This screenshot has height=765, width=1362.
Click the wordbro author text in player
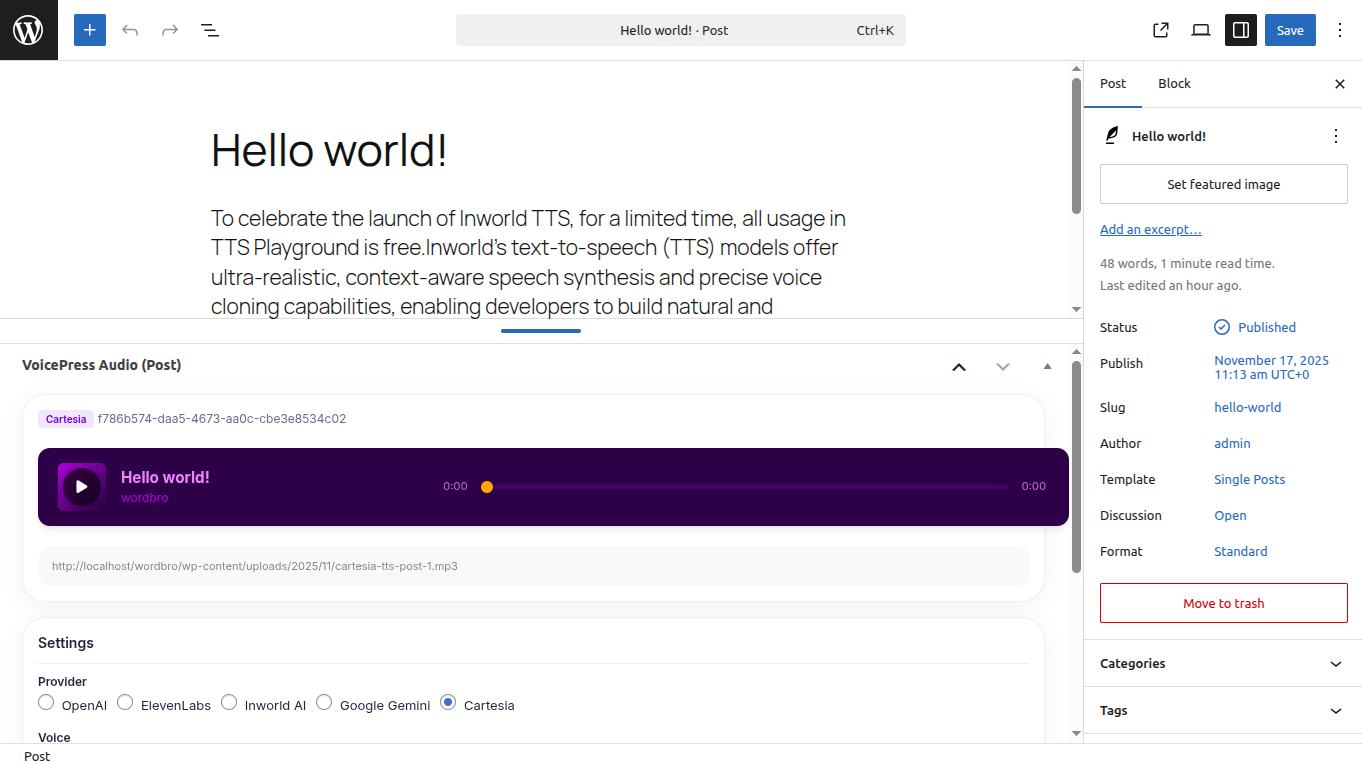point(145,498)
